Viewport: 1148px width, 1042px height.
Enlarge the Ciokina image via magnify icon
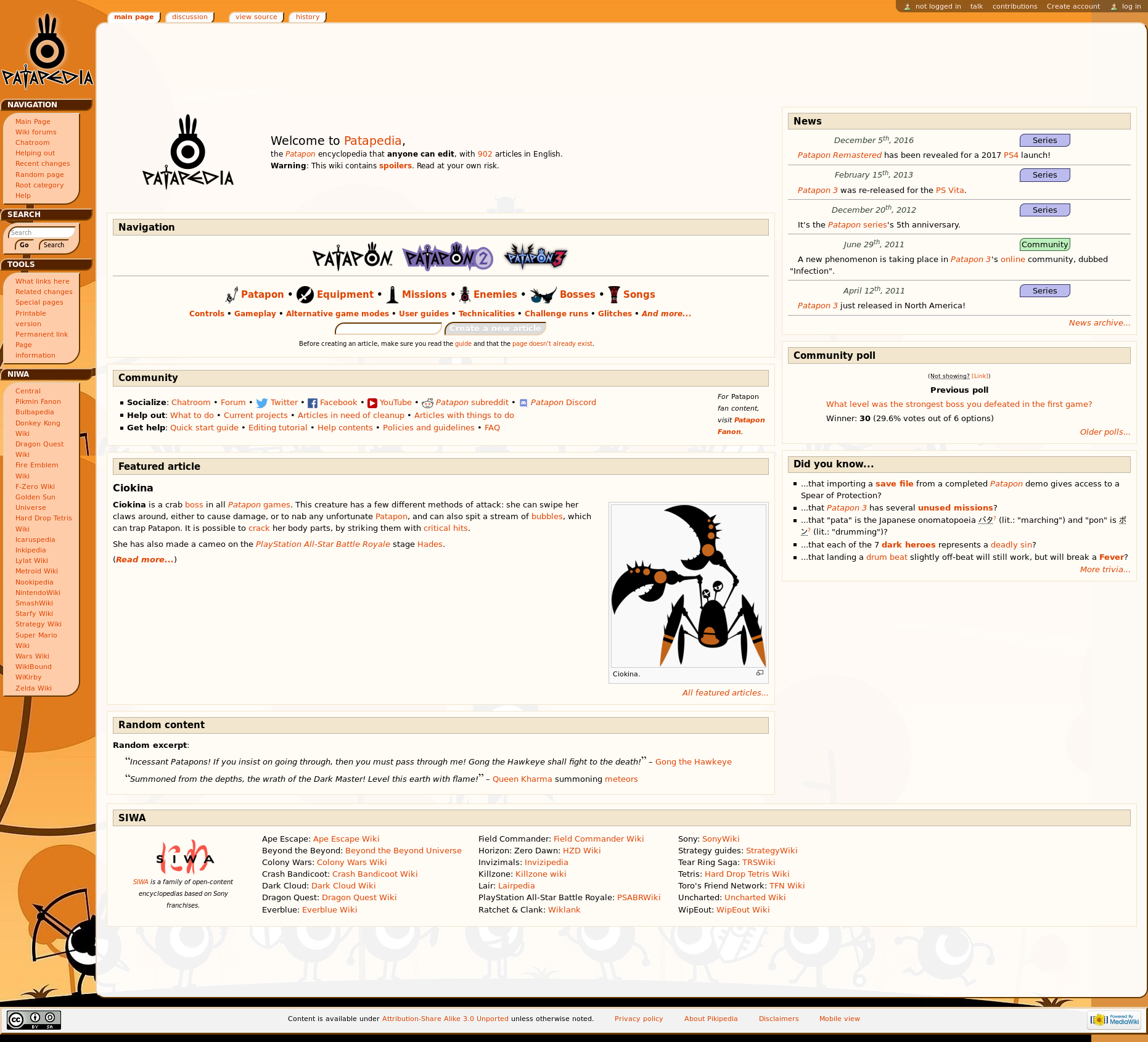(x=760, y=673)
